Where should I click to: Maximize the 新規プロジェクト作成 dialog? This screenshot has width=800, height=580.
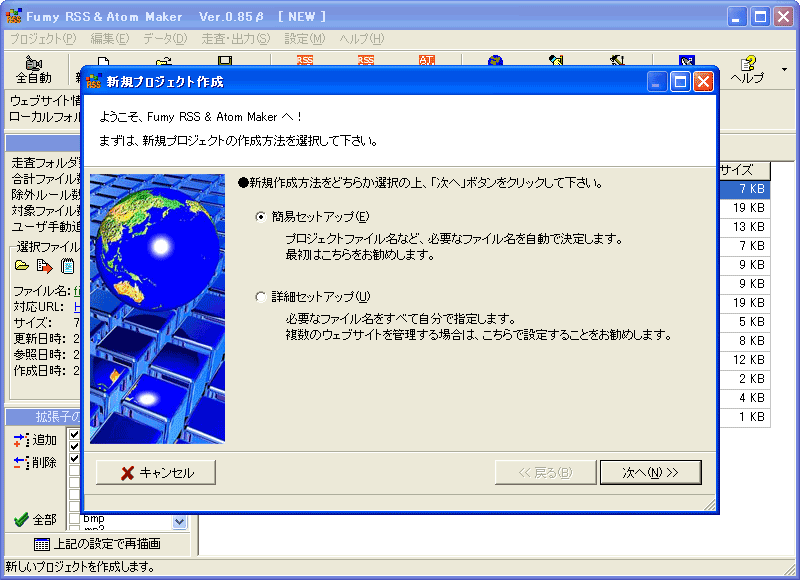pos(680,82)
